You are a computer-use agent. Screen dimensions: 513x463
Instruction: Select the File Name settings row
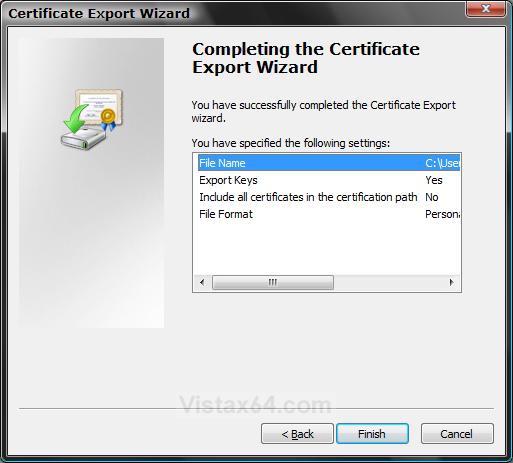329,163
